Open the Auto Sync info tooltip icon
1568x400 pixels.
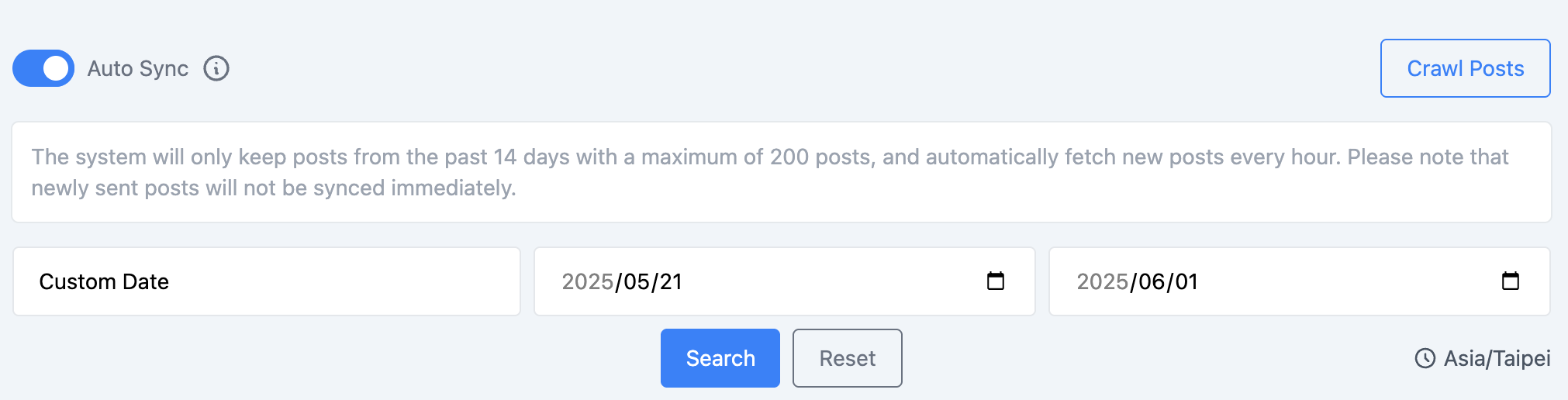[216, 68]
